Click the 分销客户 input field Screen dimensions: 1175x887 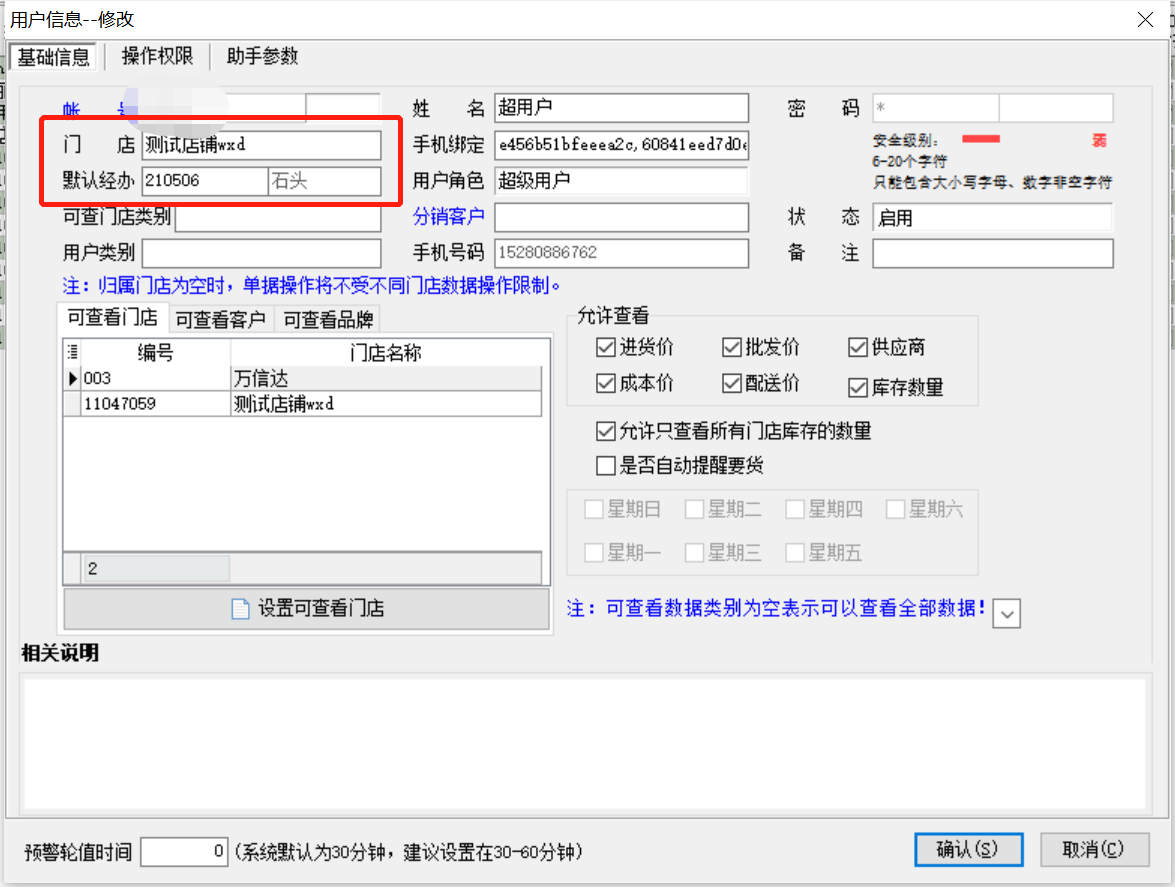[x=621, y=217]
